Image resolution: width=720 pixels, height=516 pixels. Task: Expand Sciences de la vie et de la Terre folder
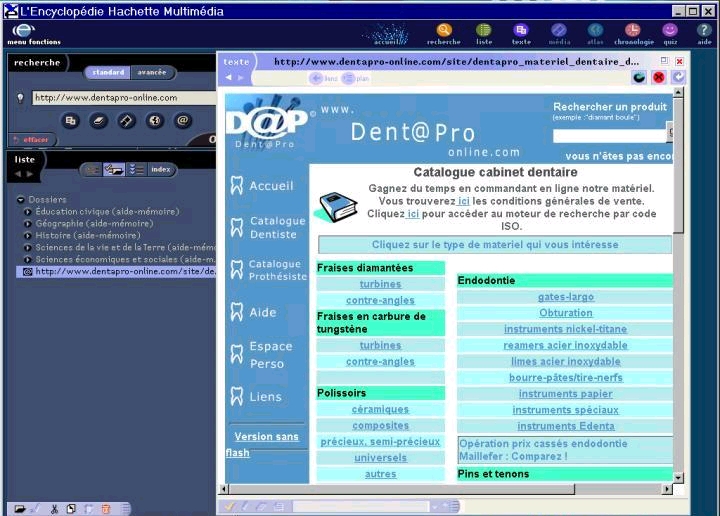pyautogui.click(x=28, y=247)
